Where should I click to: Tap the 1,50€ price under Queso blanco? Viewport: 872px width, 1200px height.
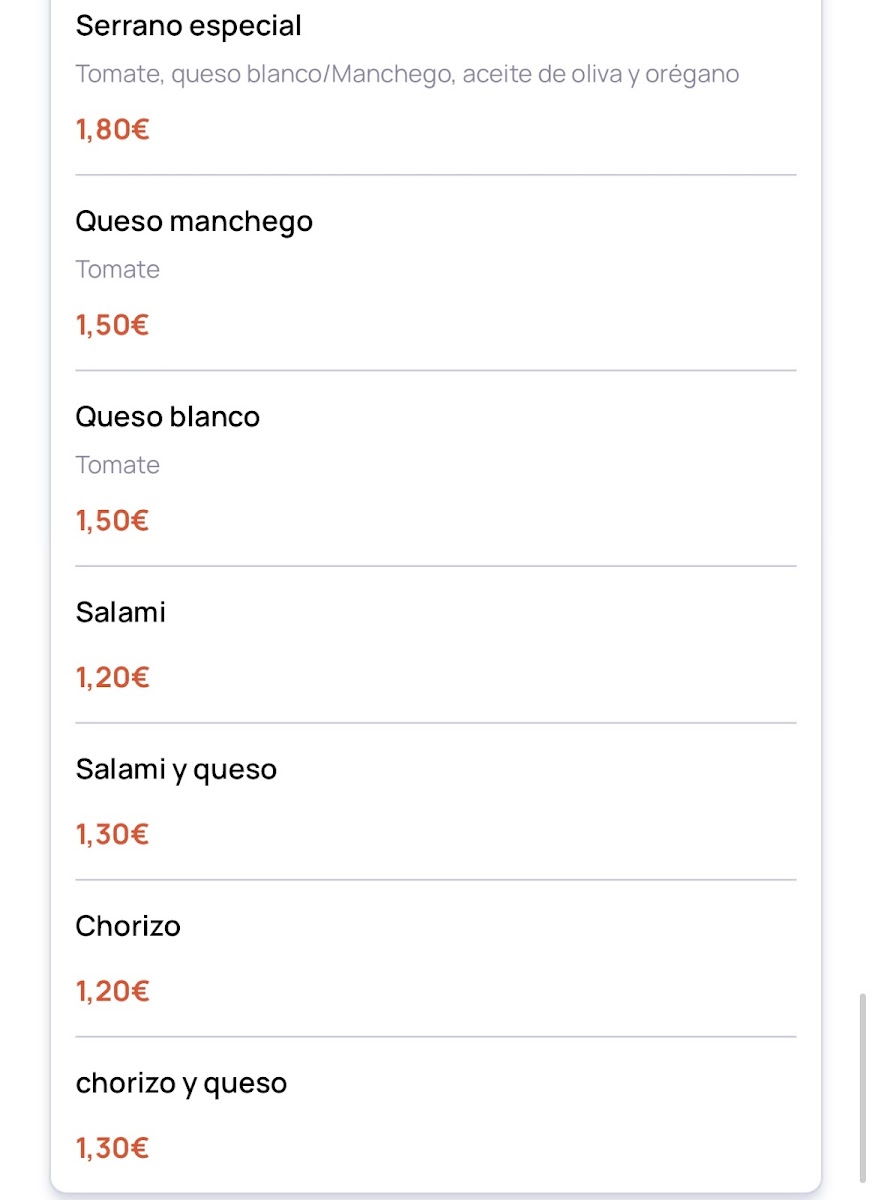point(112,522)
